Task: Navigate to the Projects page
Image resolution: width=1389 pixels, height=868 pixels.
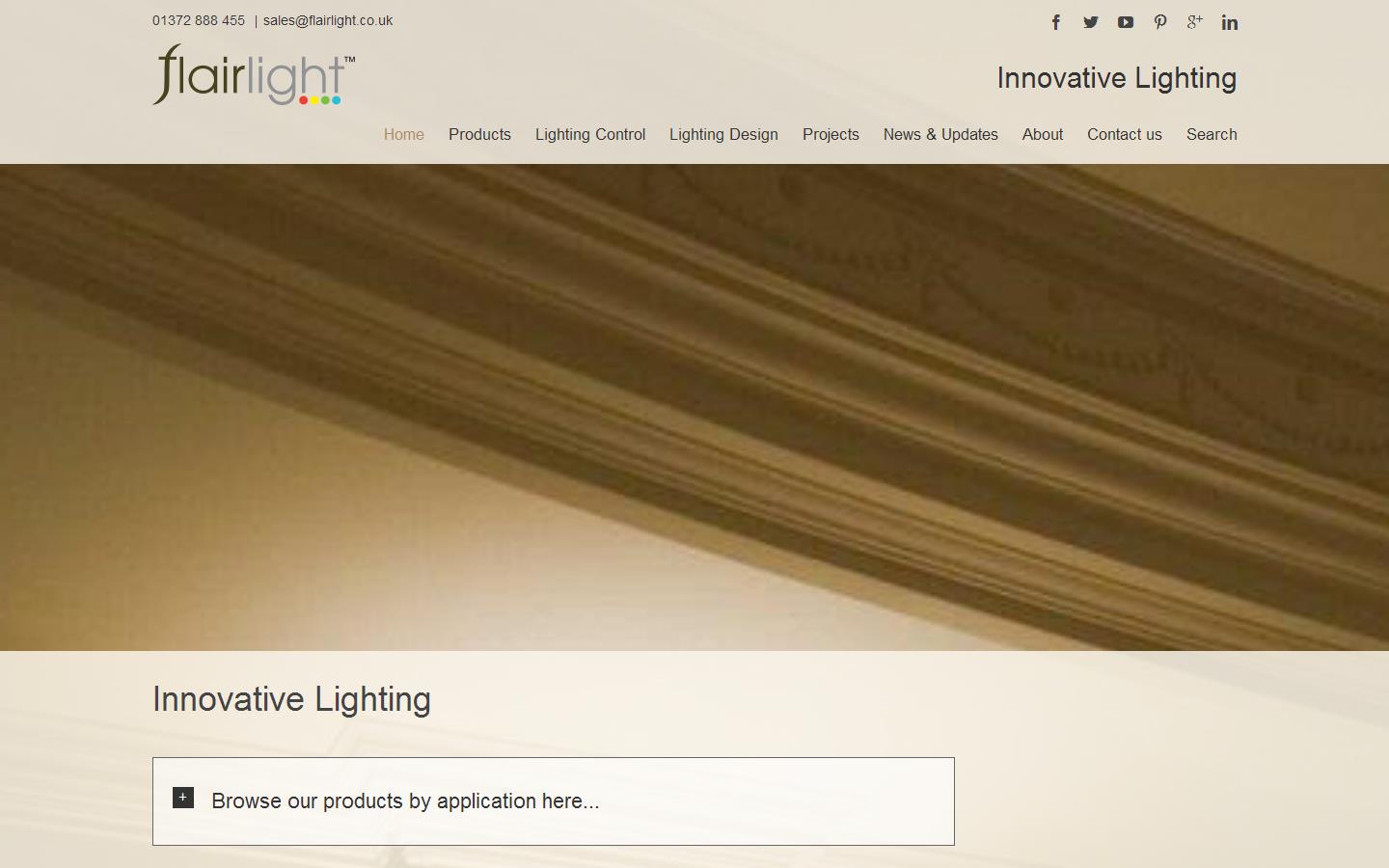Action: pyautogui.click(x=831, y=135)
